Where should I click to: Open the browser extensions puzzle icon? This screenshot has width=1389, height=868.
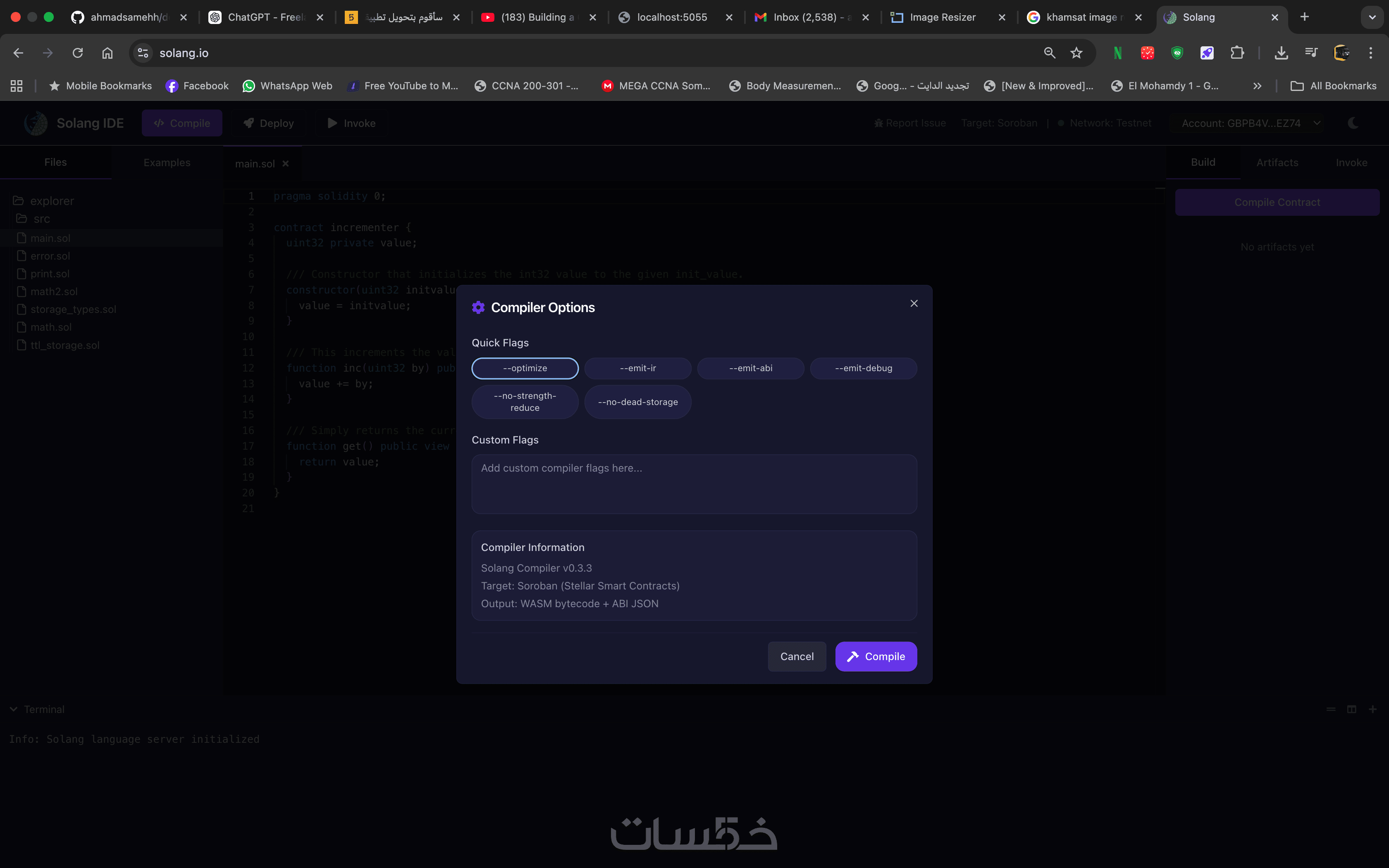pos(1237,53)
